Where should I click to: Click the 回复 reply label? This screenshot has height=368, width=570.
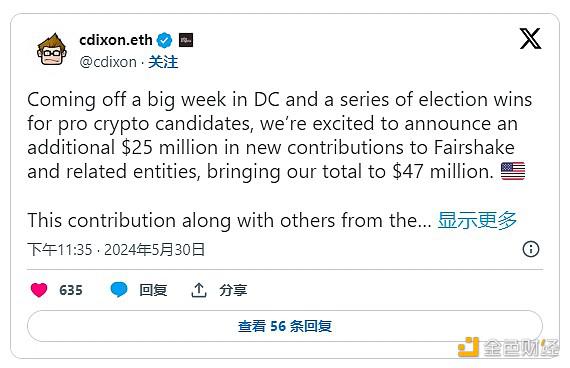pos(153,290)
